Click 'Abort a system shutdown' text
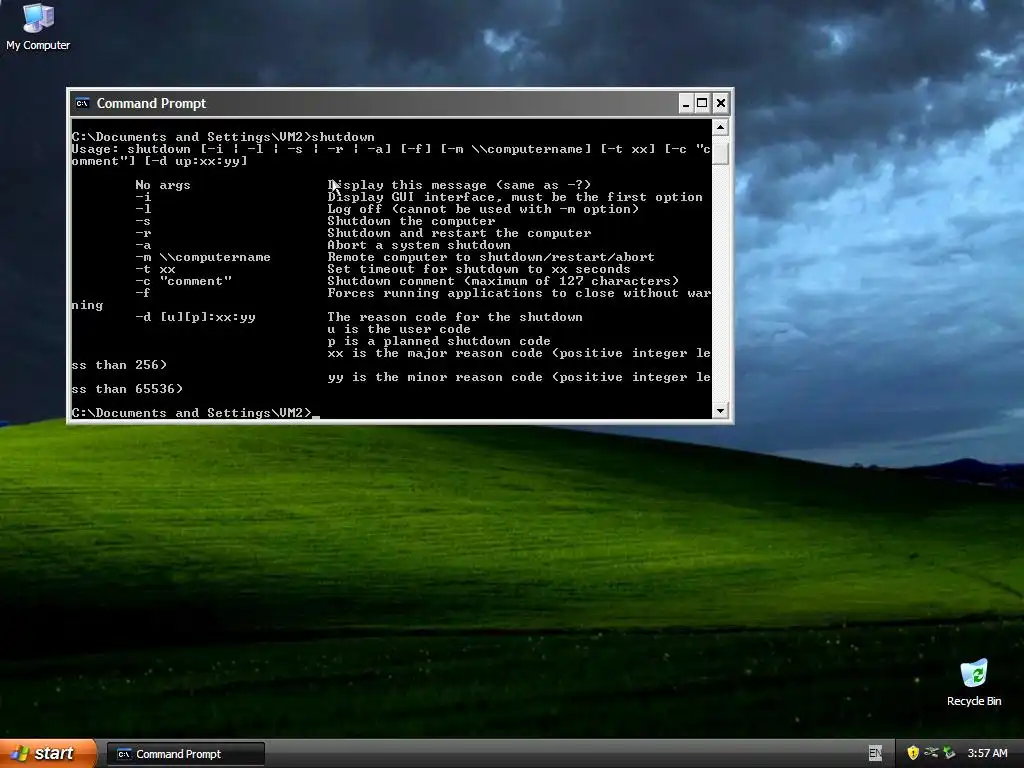The width and height of the screenshot is (1024, 768). click(419, 246)
